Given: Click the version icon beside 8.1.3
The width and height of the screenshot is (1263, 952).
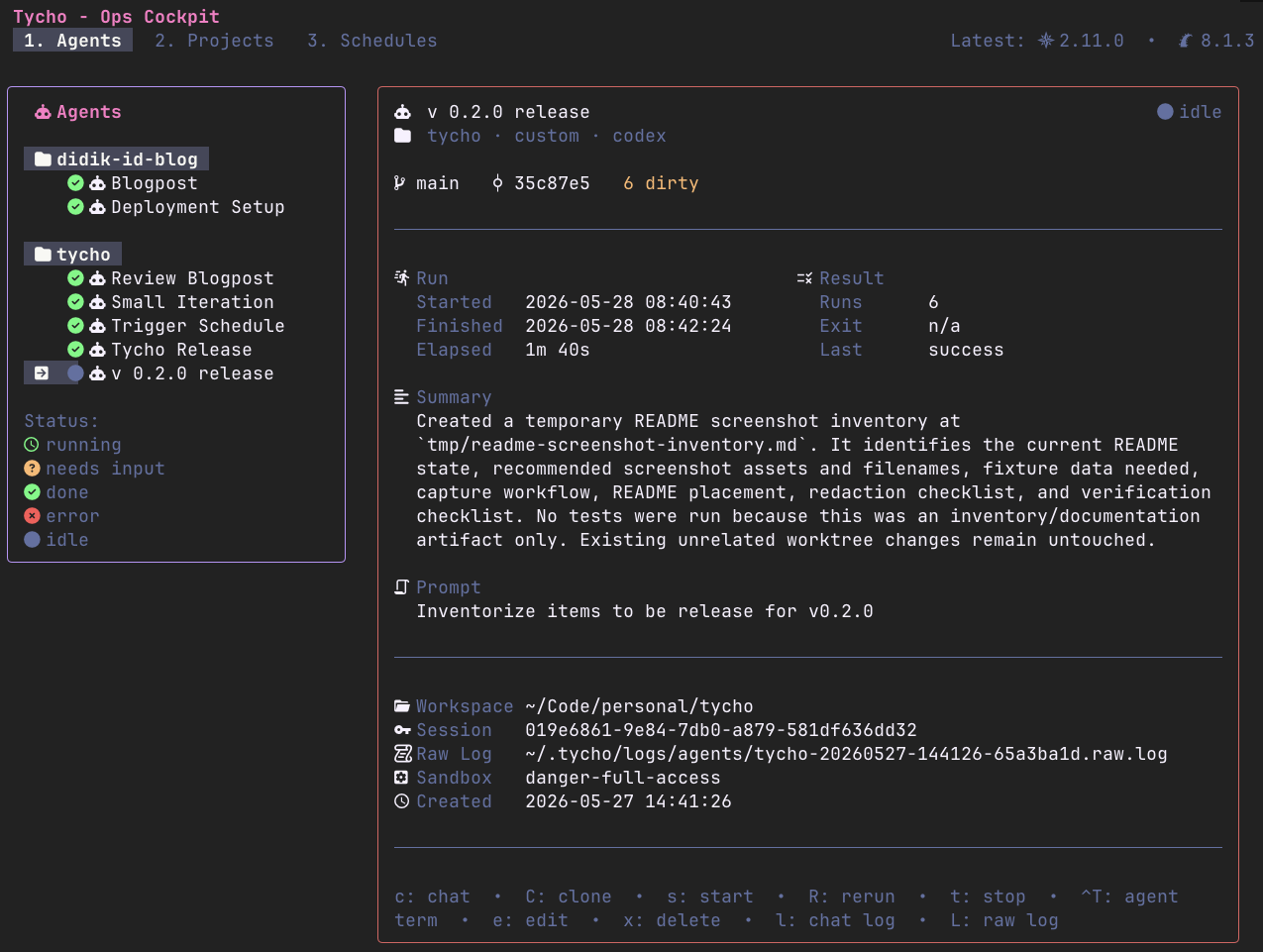Looking at the screenshot, I should pyautogui.click(x=1186, y=41).
